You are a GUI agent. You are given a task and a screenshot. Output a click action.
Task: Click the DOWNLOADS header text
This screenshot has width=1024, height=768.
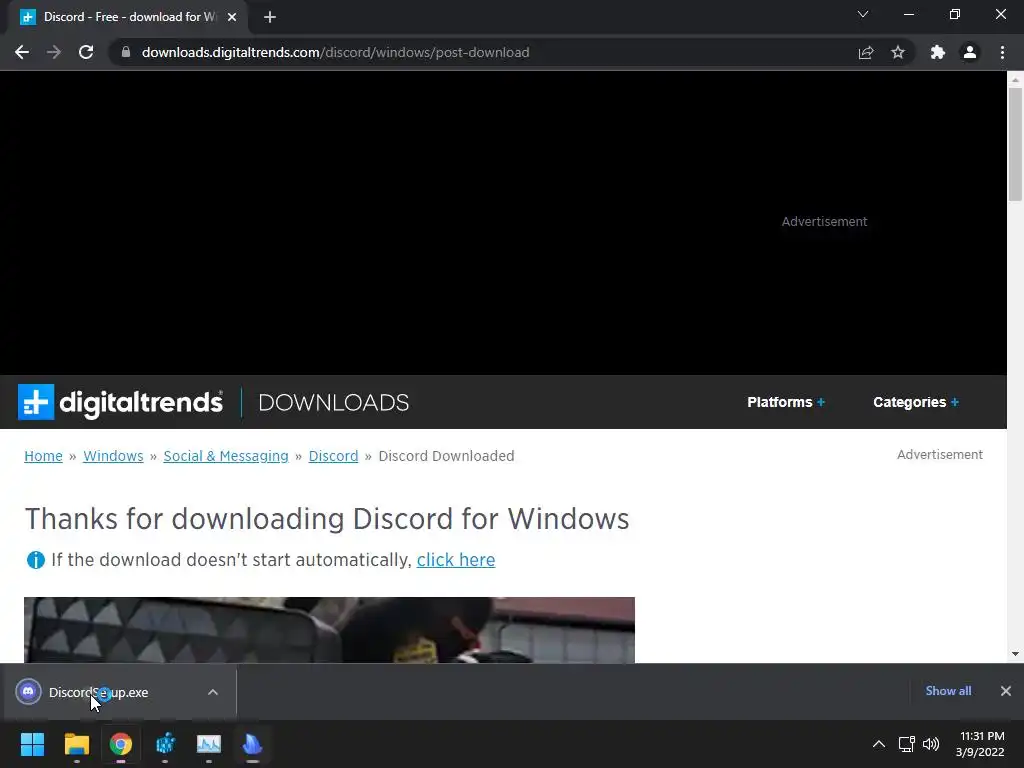[334, 402]
